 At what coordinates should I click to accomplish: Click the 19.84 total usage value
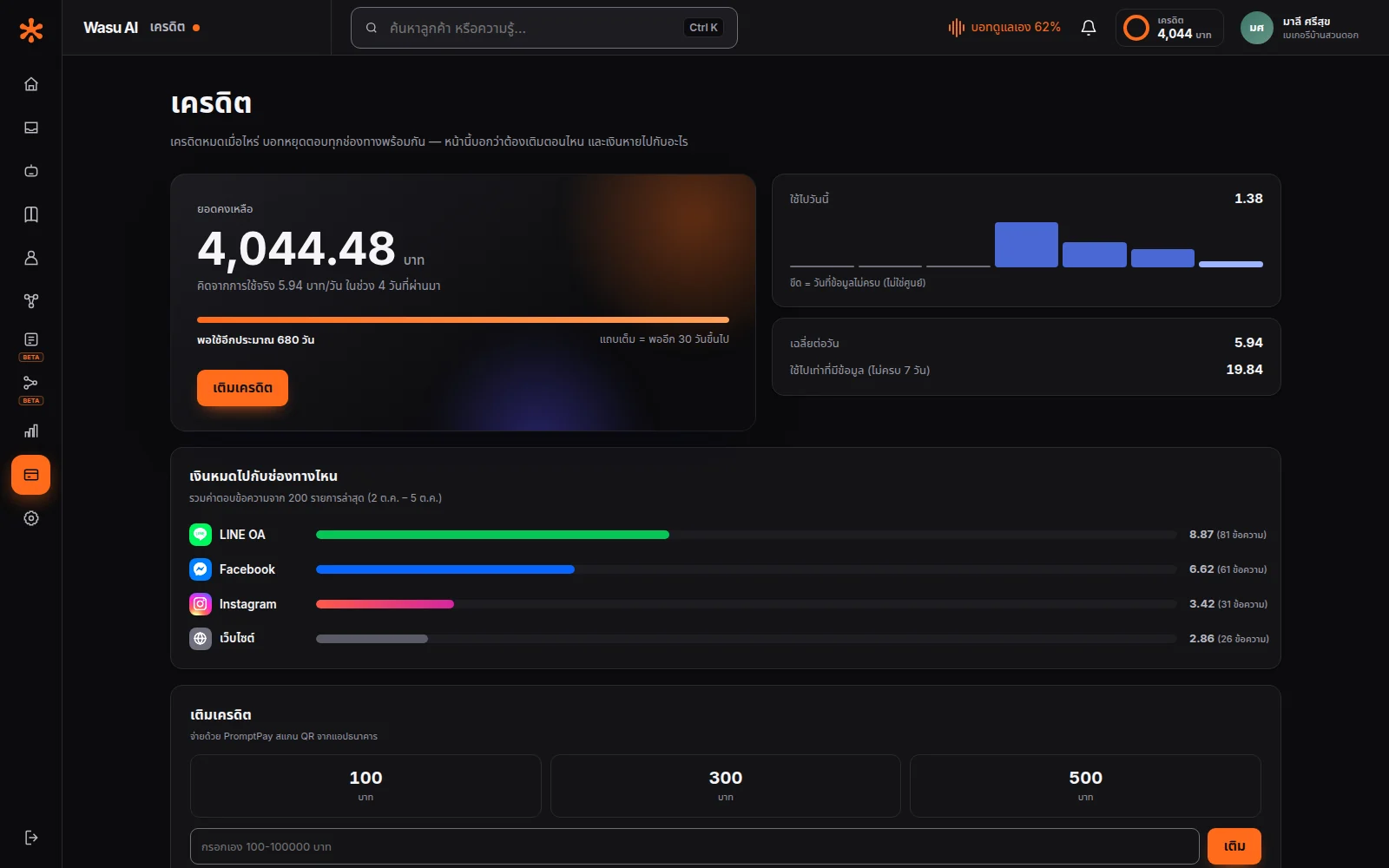(1244, 370)
